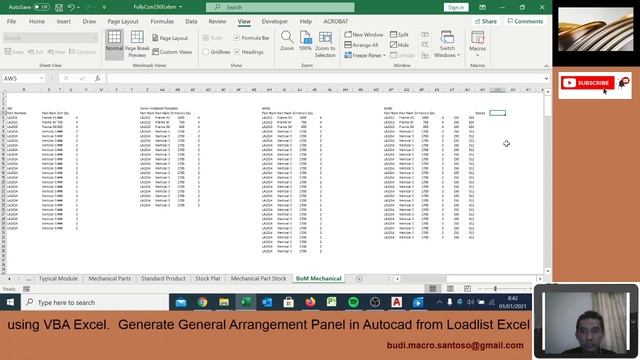Click the macro recording status bar icon

27,289
